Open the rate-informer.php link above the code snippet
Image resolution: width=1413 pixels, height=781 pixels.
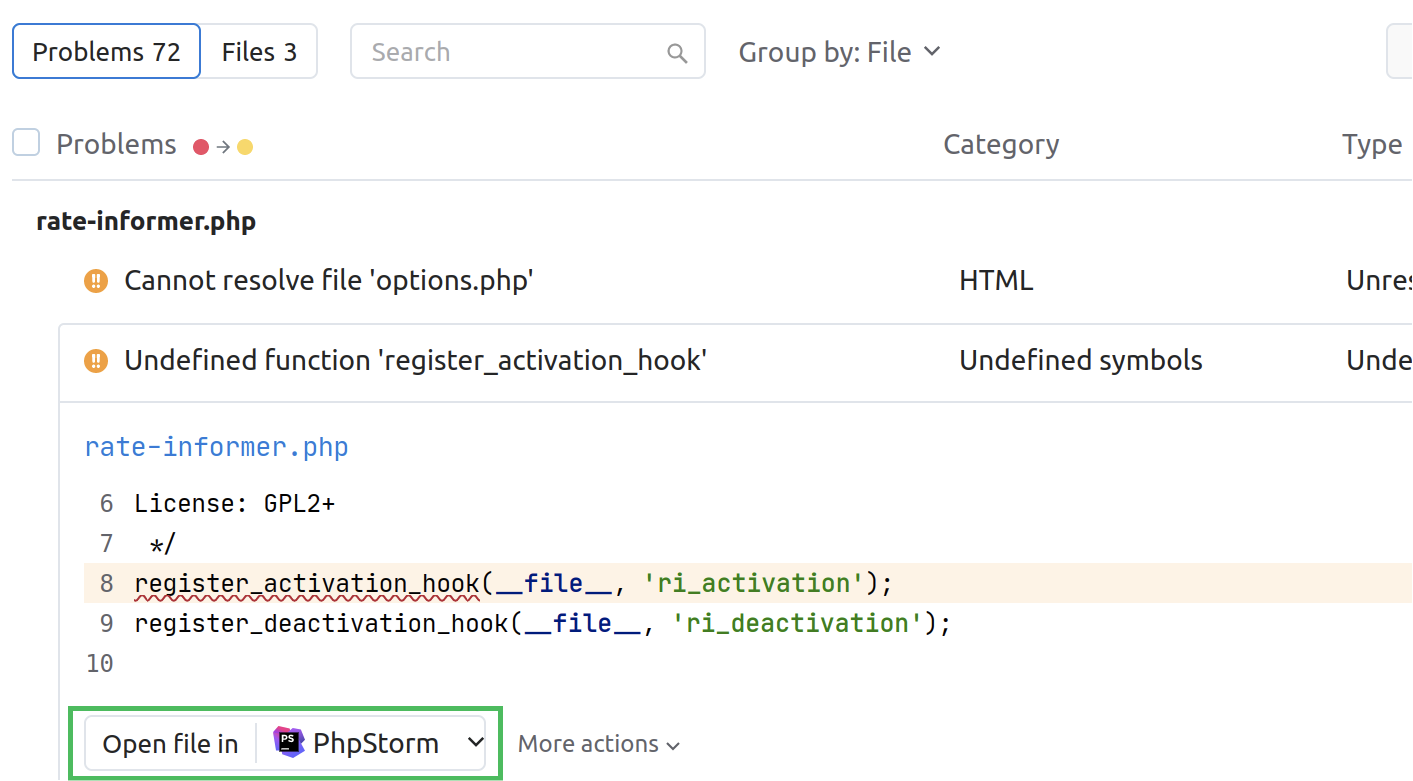(216, 447)
